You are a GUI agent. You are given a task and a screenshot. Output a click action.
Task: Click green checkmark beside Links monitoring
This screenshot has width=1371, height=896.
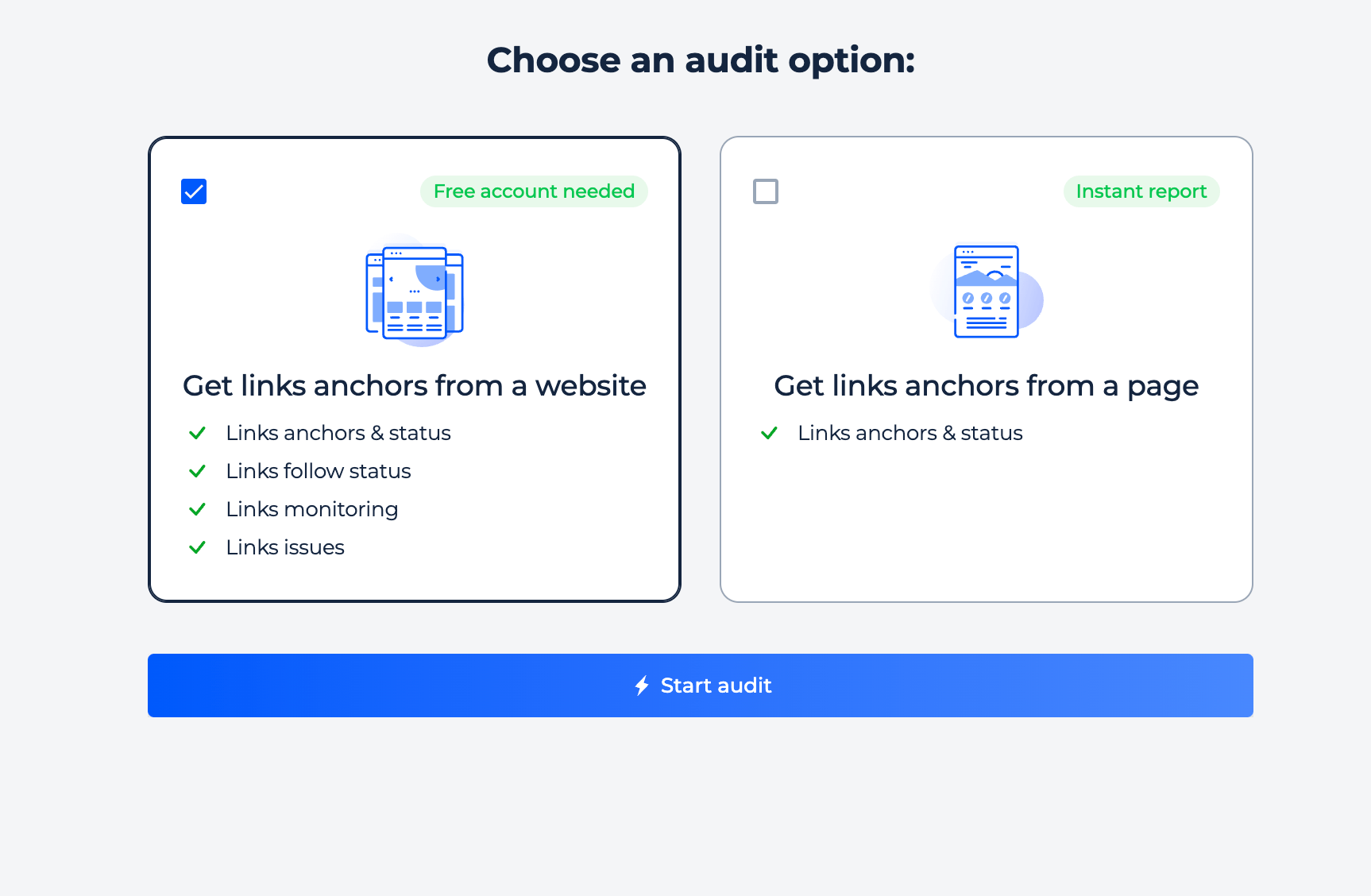pyautogui.click(x=197, y=509)
